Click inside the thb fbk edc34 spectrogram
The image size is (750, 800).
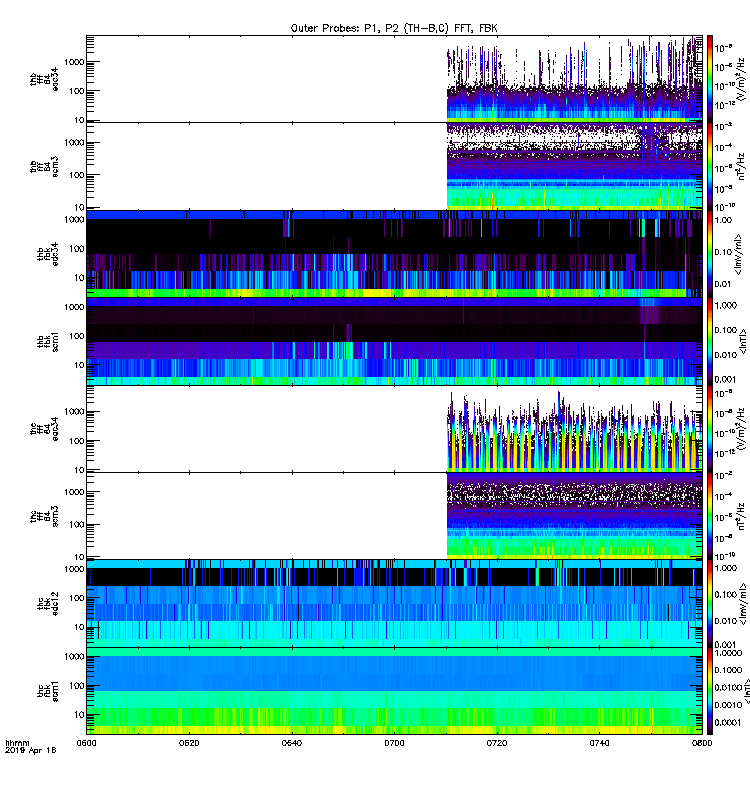394,254
